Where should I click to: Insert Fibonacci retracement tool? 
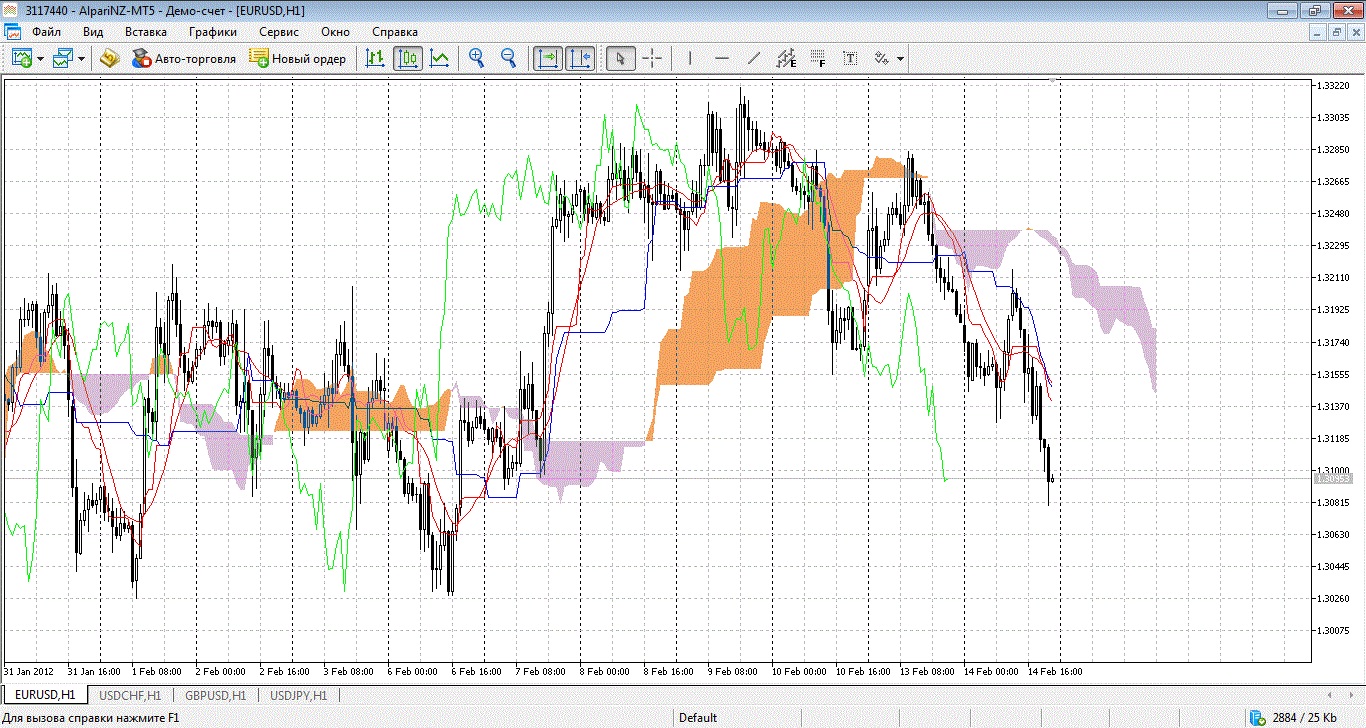[x=817, y=59]
